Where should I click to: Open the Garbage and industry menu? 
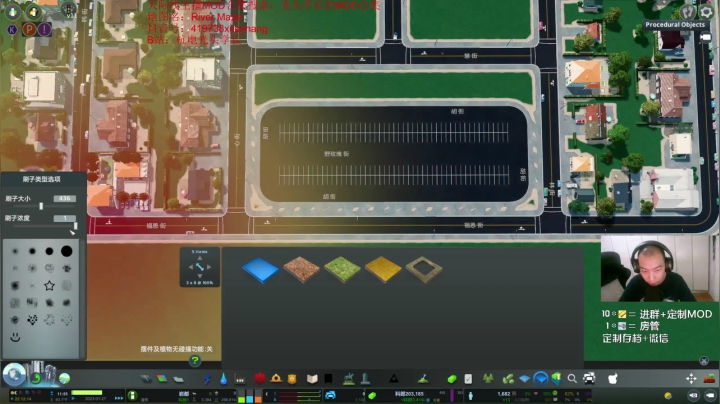(240, 379)
